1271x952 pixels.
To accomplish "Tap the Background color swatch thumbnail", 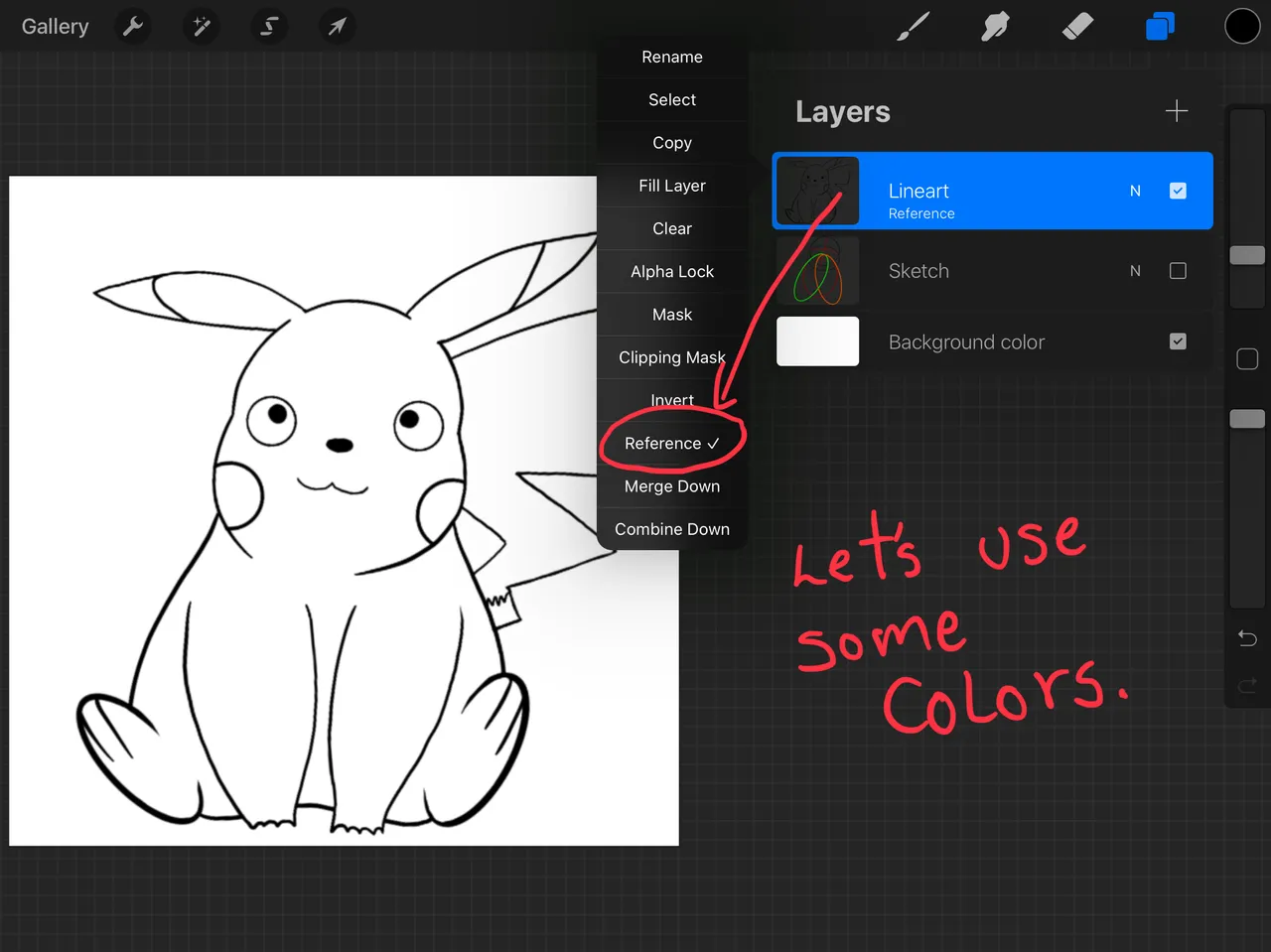I will coord(817,341).
